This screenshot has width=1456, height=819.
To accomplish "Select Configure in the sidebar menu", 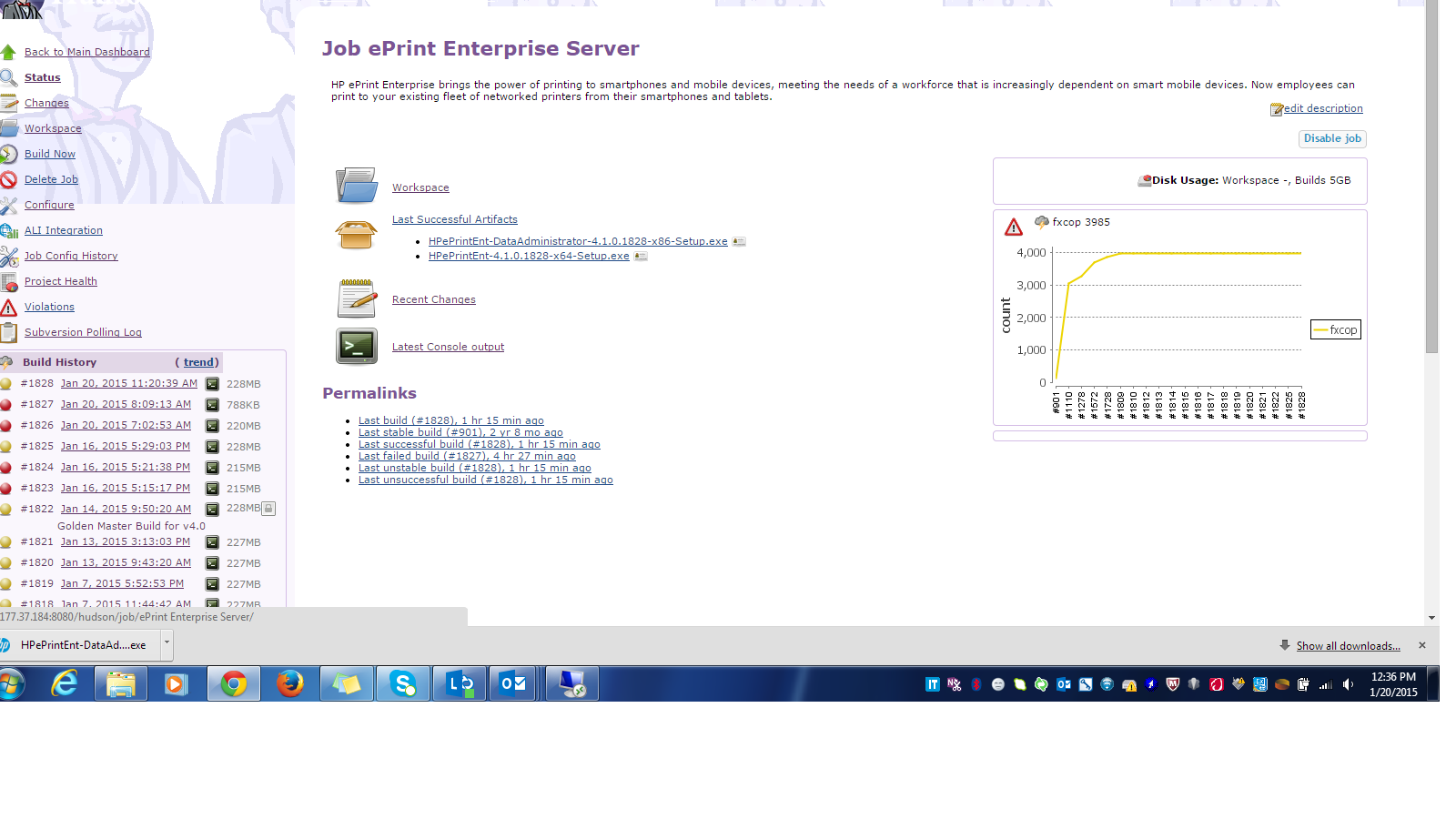I will point(49,205).
